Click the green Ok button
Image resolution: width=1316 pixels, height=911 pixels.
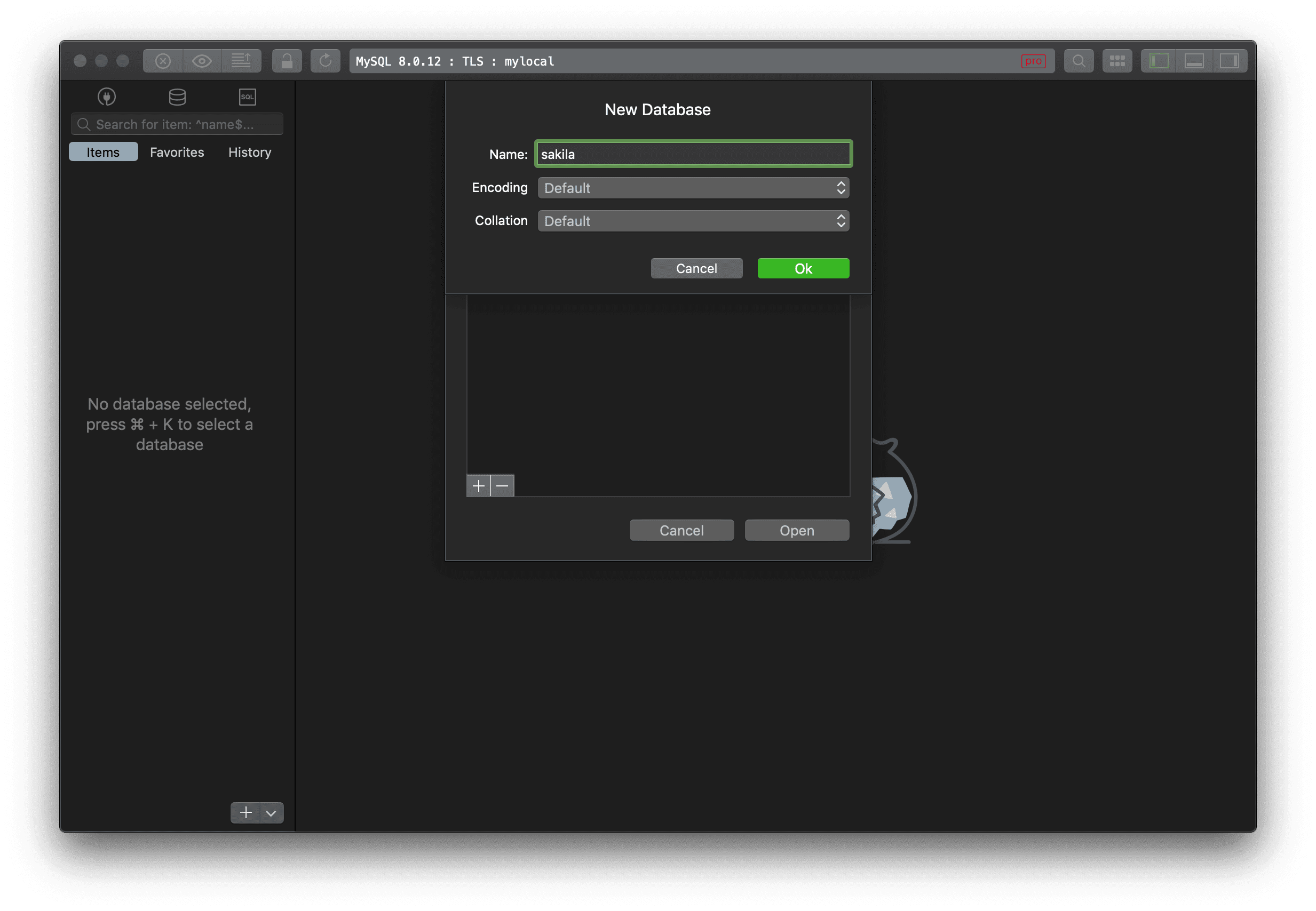803,269
